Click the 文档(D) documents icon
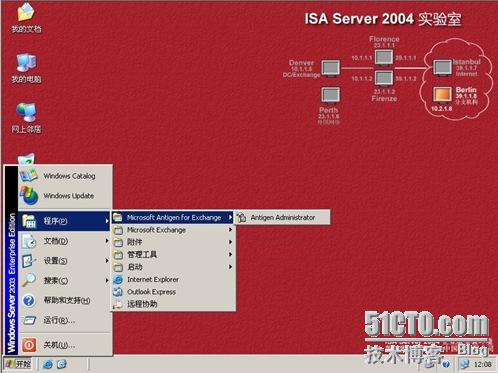The image size is (498, 373). pyautogui.click(x=29, y=241)
